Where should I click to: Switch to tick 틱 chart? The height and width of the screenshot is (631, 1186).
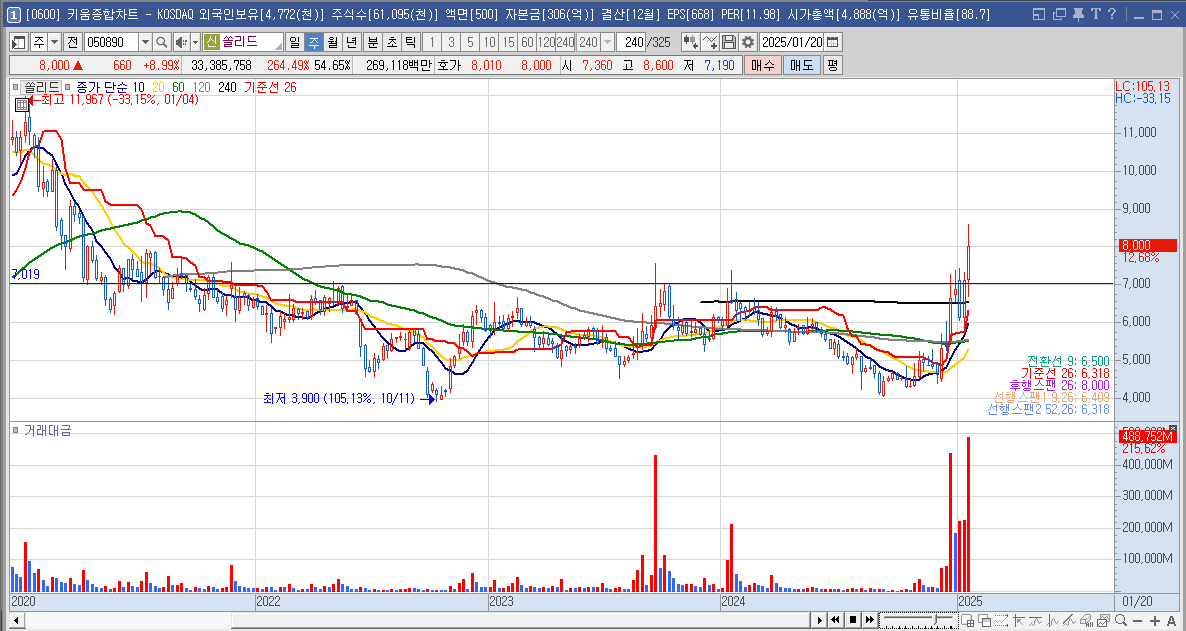click(x=410, y=42)
